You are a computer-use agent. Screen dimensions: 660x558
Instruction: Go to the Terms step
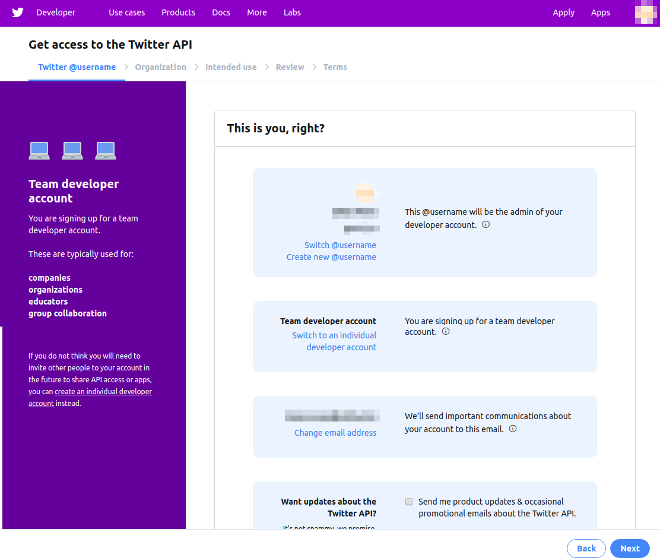click(x=335, y=67)
